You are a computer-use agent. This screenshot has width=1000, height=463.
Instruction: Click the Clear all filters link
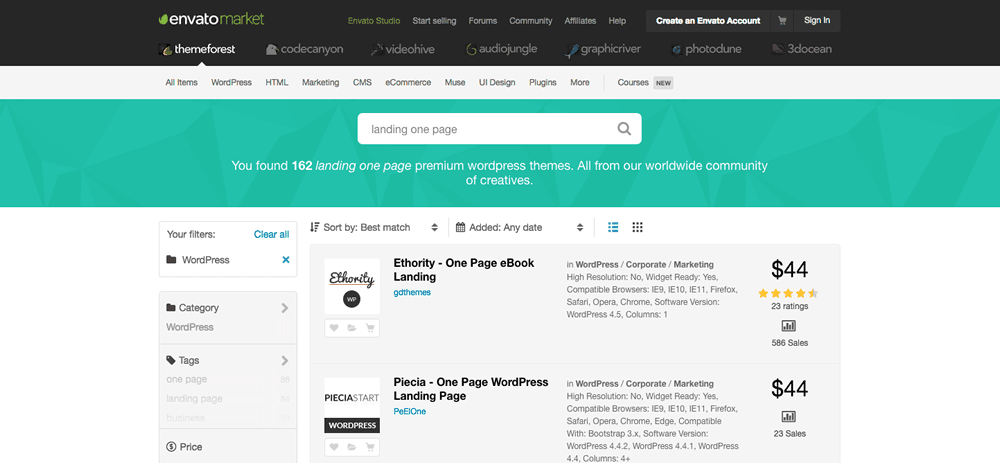[x=272, y=234]
